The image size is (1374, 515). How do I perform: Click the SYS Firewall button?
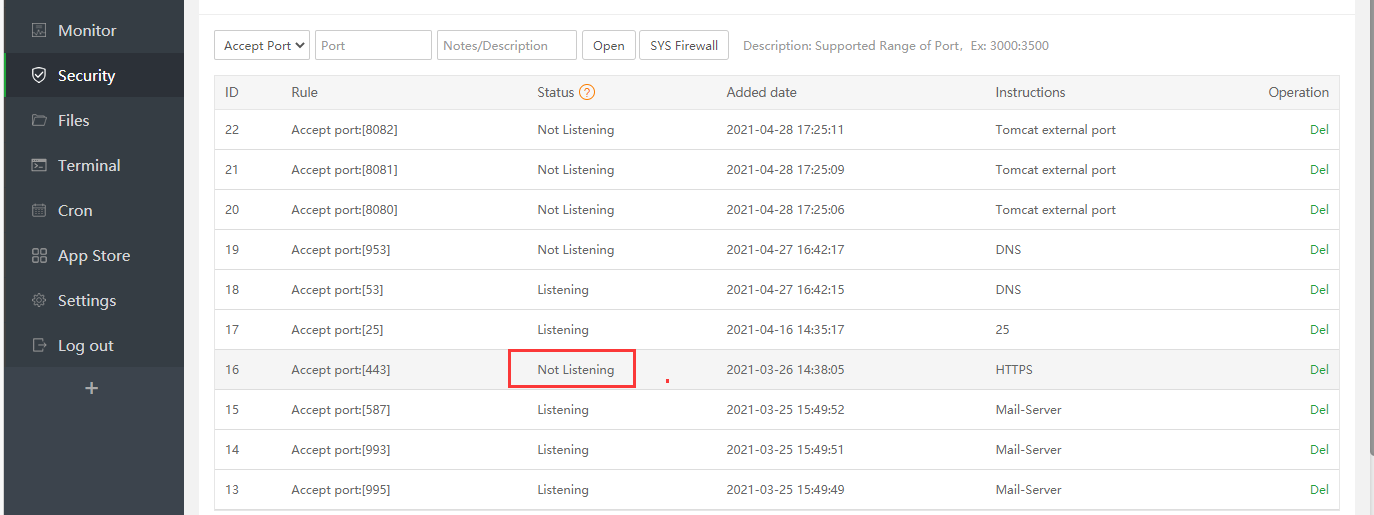[x=684, y=45]
